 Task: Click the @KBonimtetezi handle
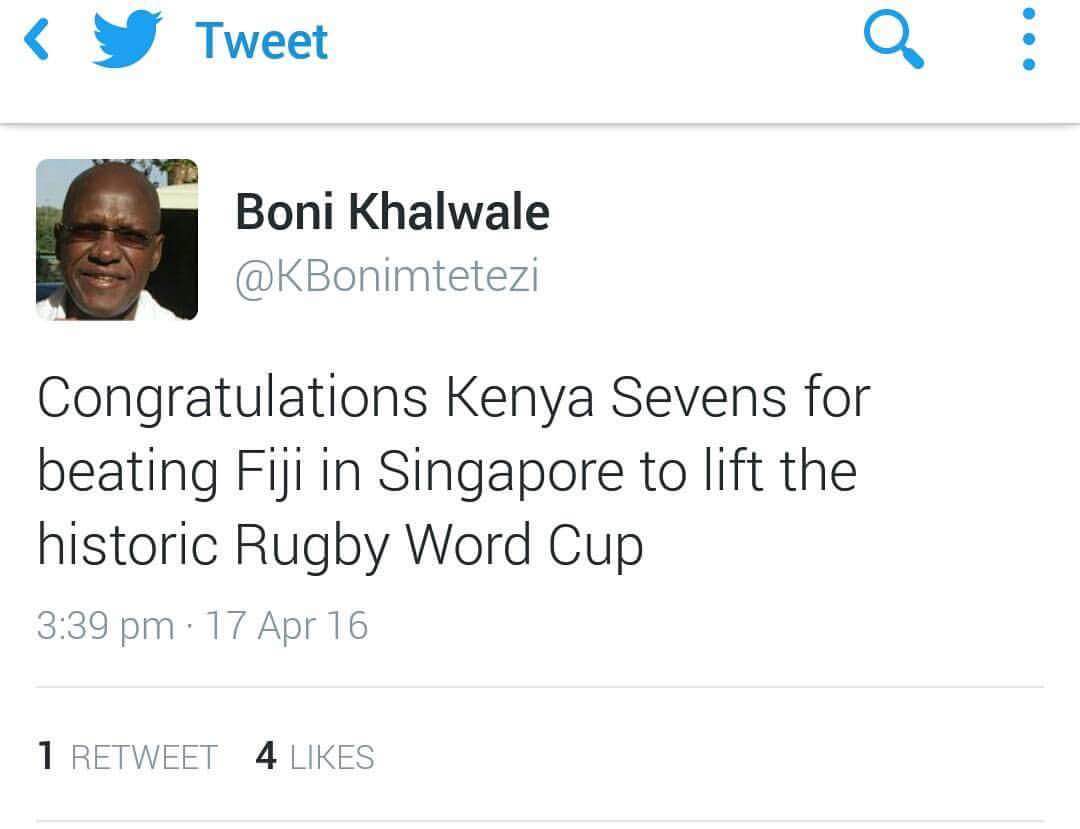387,276
